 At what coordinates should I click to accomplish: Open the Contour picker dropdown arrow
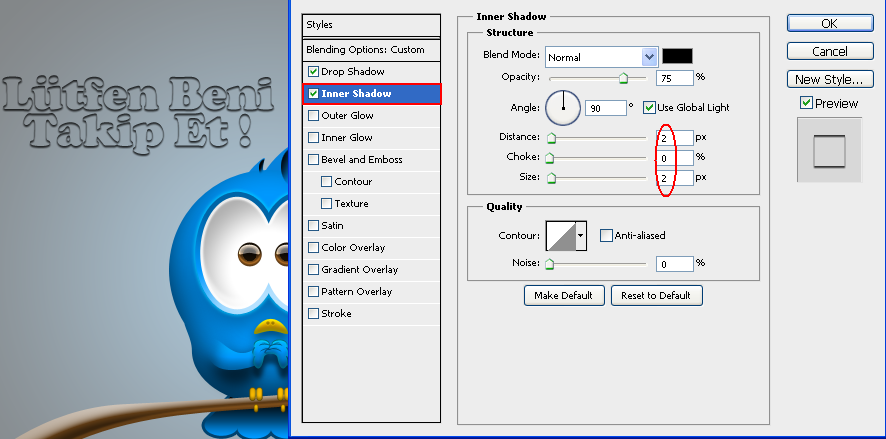580,236
